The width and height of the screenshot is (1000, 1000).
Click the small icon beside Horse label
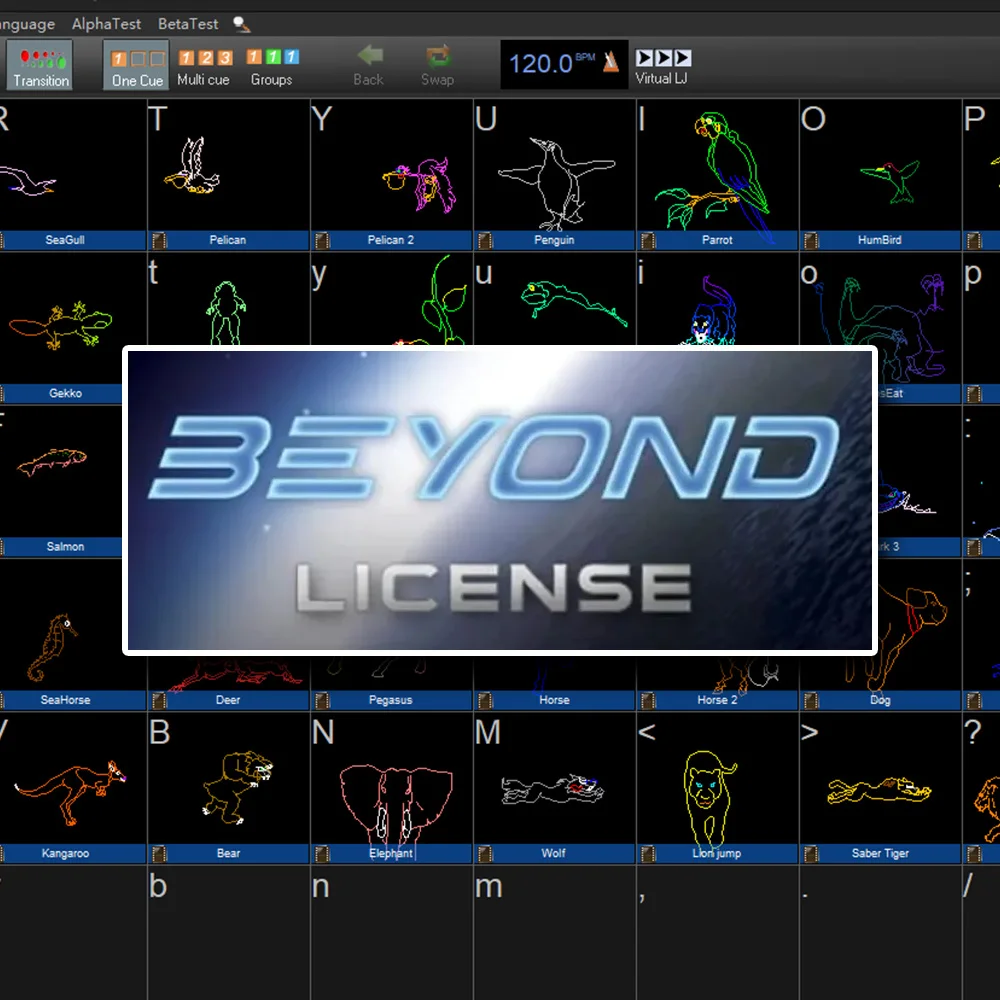pyautogui.click(x=485, y=700)
